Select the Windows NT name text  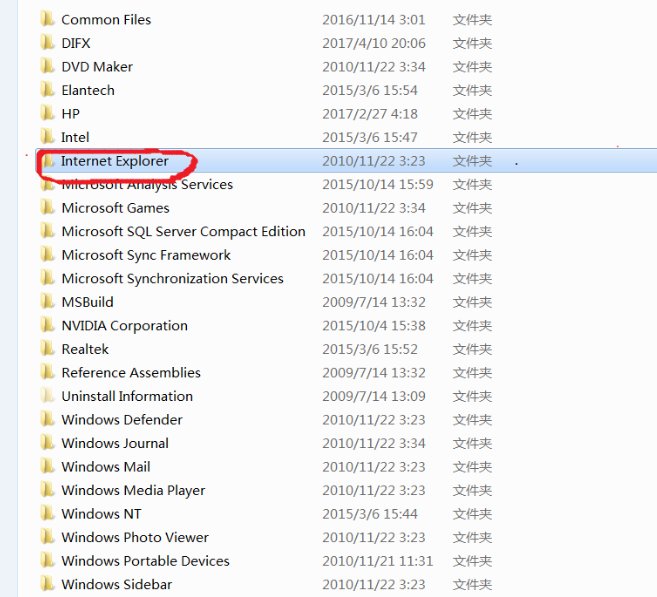[101, 514]
